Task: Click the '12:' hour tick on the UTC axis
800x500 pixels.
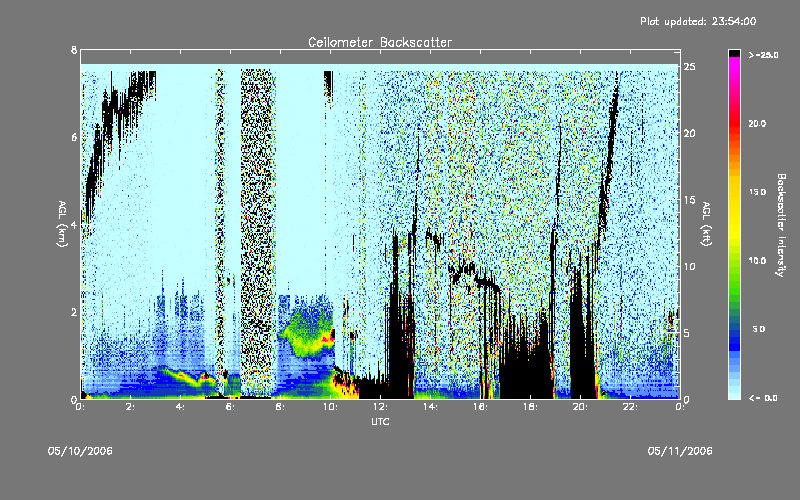Action: 380,407
